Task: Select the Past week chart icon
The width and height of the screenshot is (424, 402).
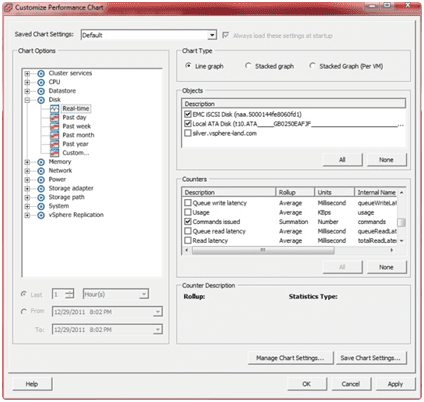Action: tap(54, 126)
